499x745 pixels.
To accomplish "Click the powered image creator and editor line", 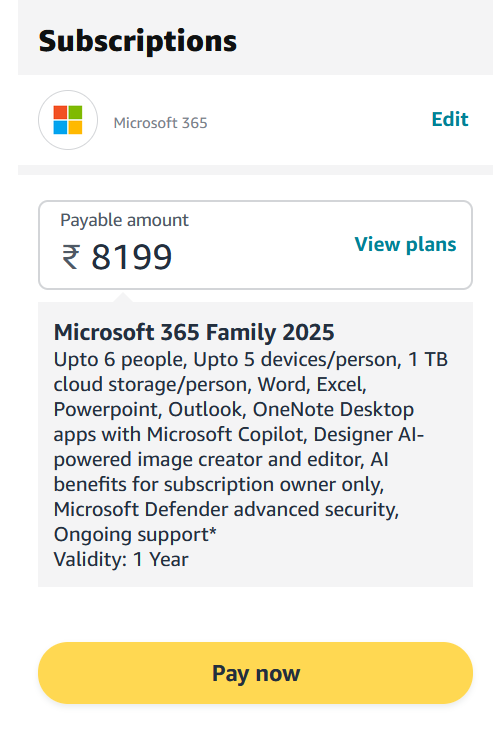I will [x=221, y=459].
